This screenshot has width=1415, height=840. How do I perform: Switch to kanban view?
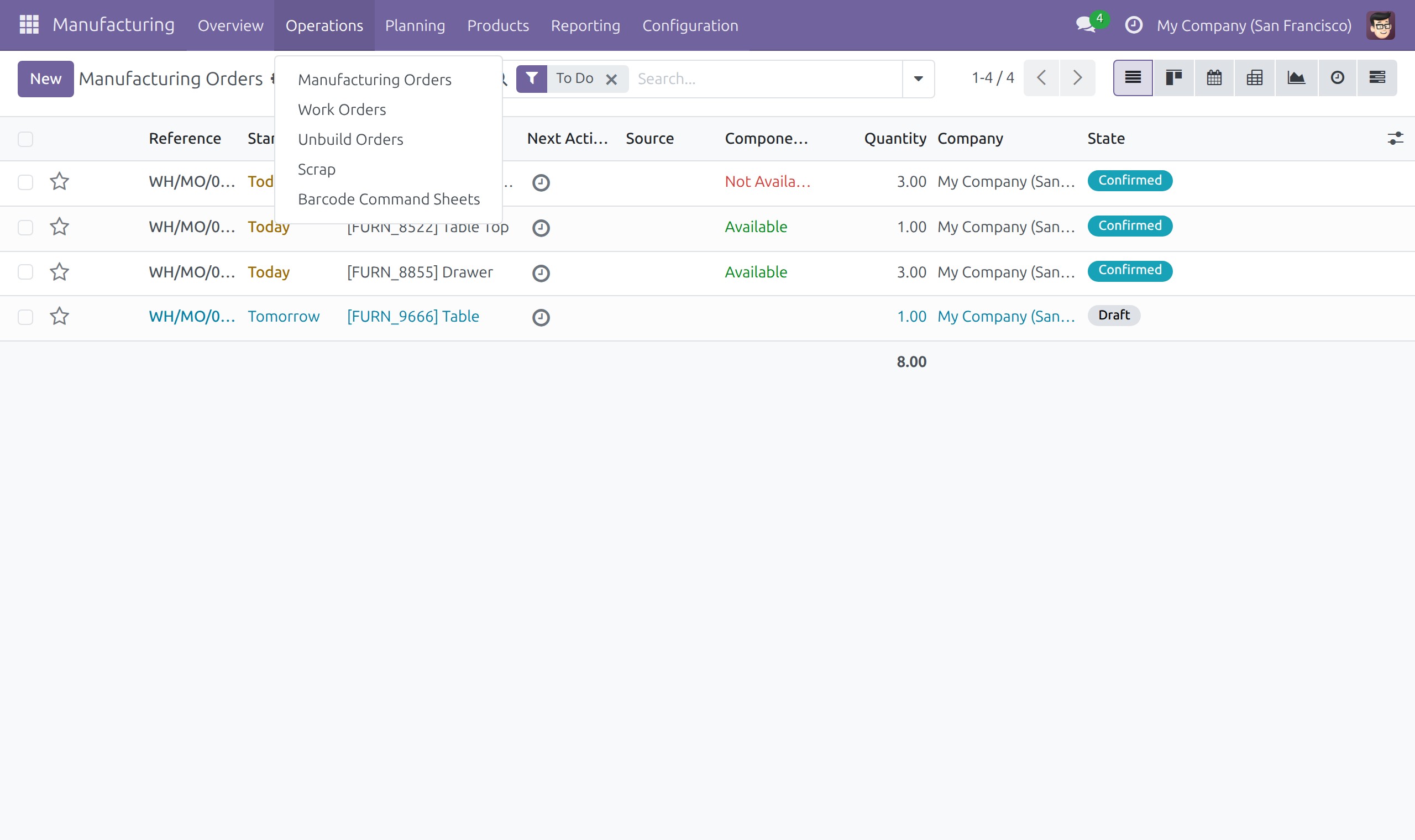(x=1173, y=77)
